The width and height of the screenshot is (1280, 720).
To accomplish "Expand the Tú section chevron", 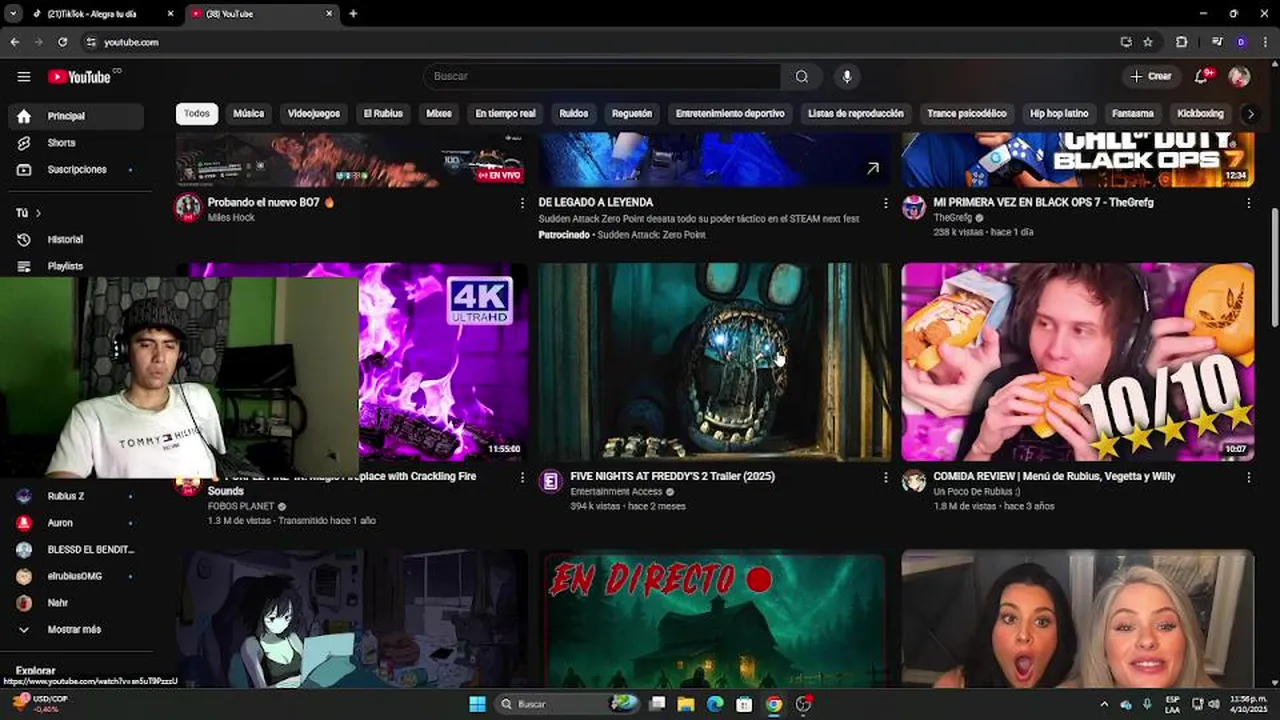I will point(38,213).
